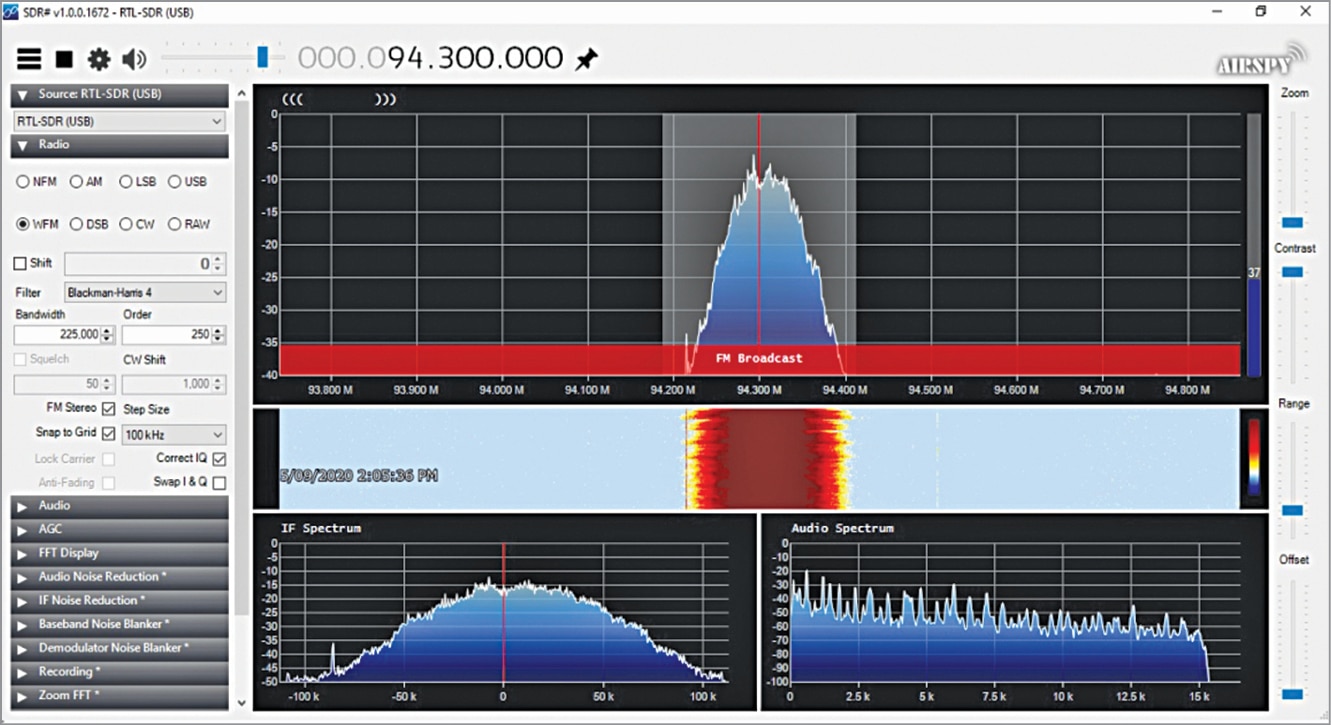The height and width of the screenshot is (725, 1331).
Task: Click the Bandwidth input field
Action: point(57,334)
